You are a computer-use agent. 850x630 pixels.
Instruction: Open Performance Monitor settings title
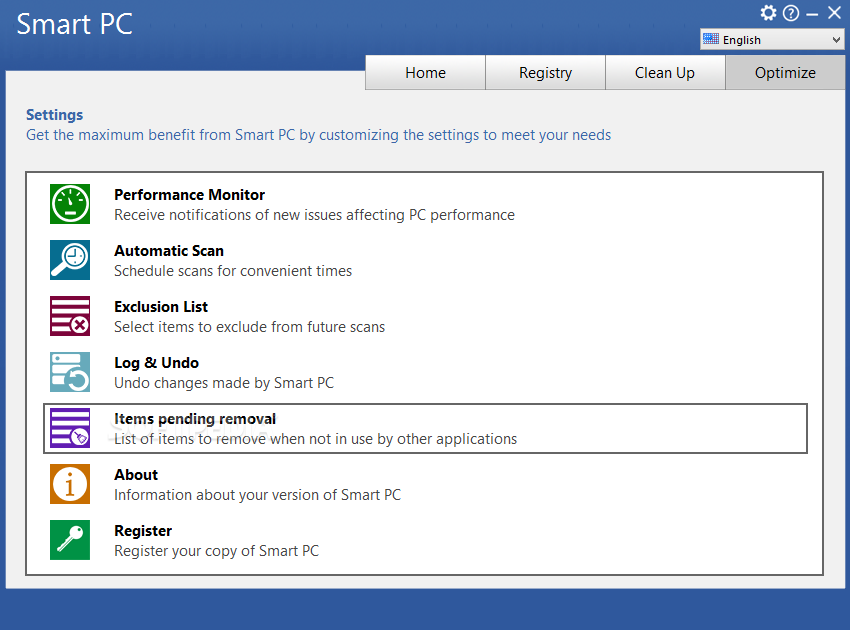pyautogui.click(x=189, y=195)
